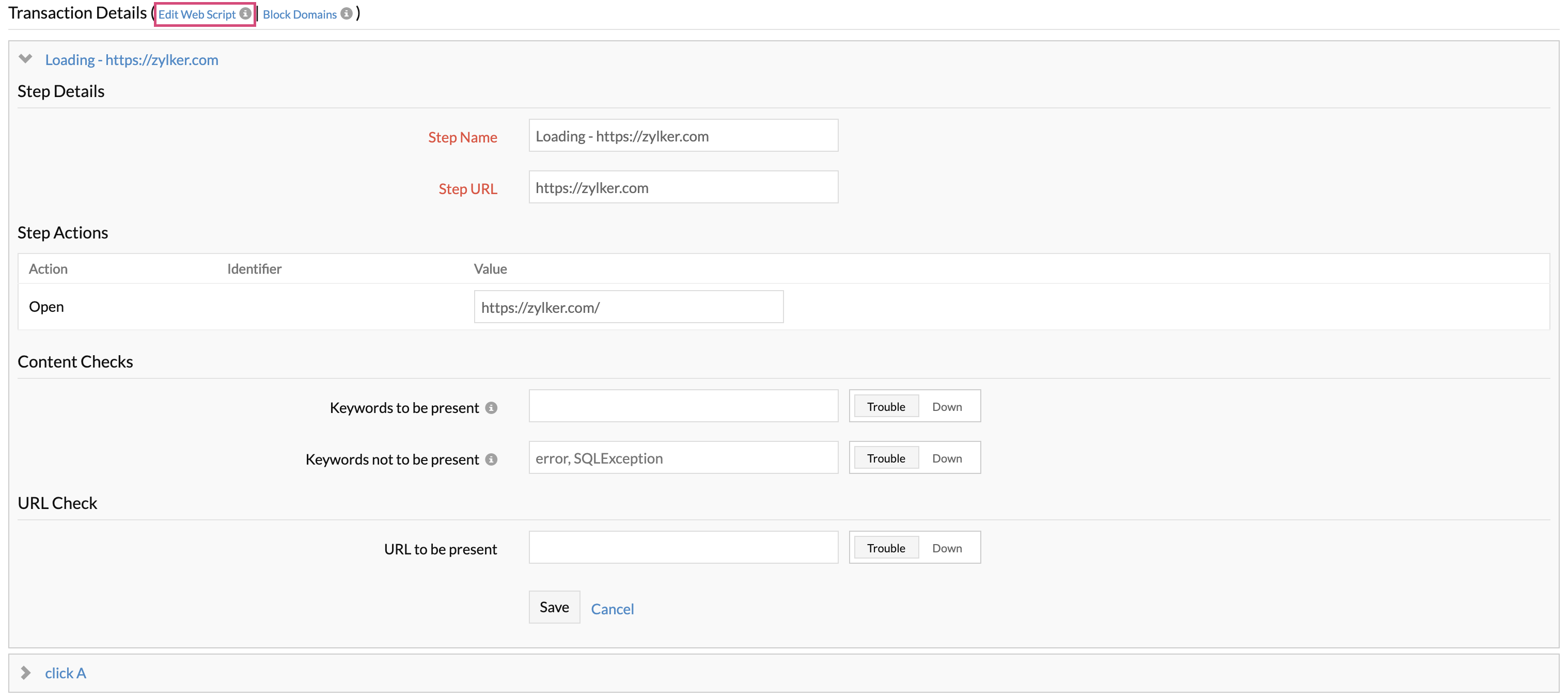Viewport: 1568px width, 700px height.
Task: Click info icon beside Block Domains
Action: point(347,13)
